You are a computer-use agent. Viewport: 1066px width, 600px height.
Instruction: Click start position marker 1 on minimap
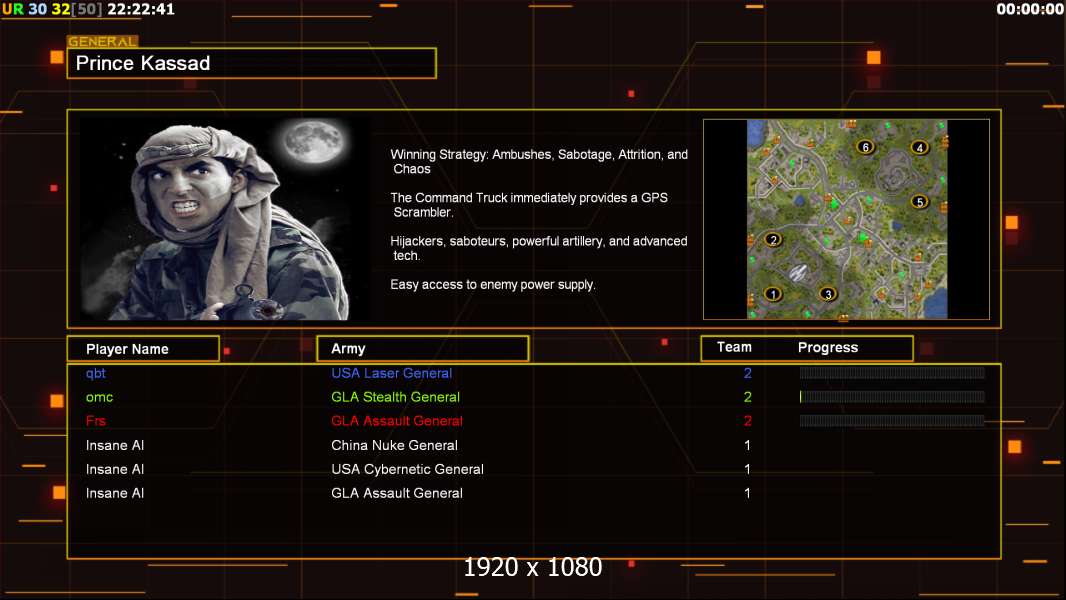pyautogui.click(x=772, y=294)
